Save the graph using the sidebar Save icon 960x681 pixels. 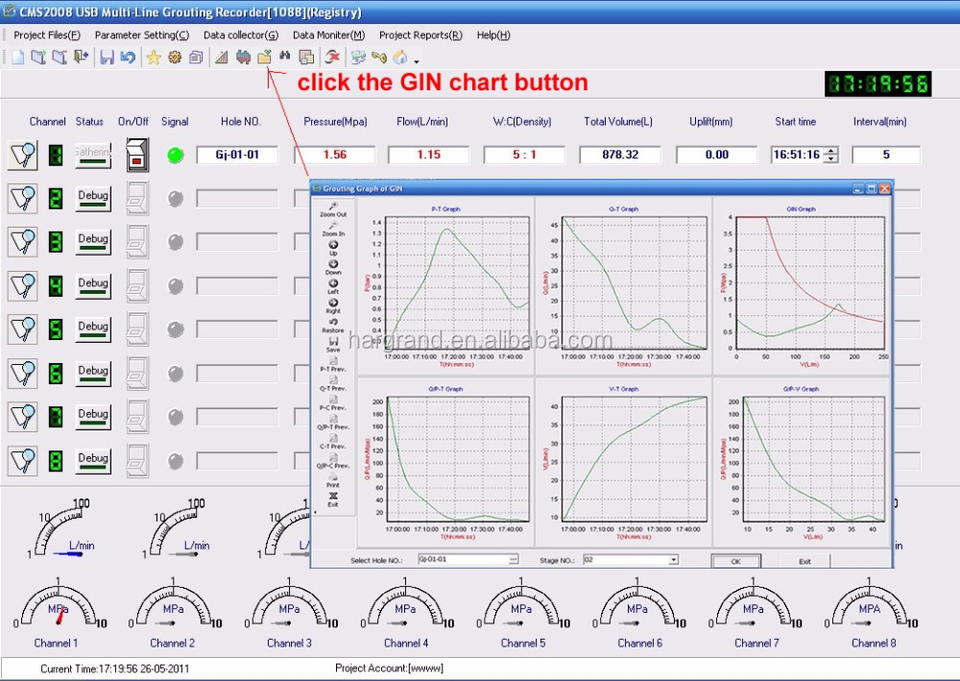[x=333, y=342]
